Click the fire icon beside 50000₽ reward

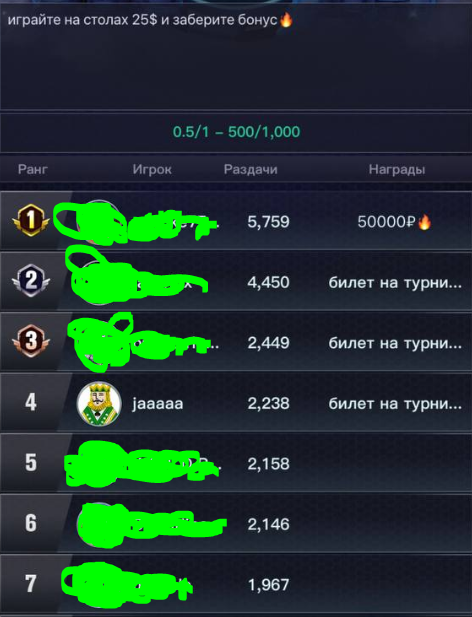[424, 222]
